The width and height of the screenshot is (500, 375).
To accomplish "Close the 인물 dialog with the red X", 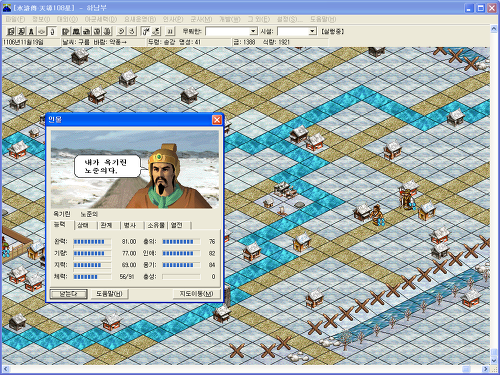I will [x=217, y=120].
